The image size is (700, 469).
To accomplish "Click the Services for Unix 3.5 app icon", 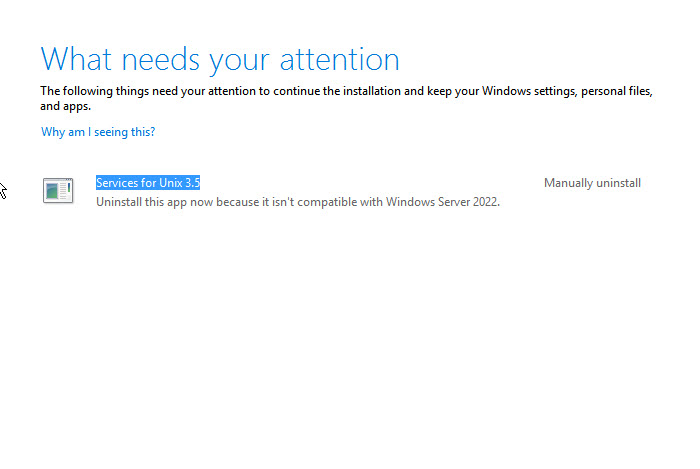I will (x=58, y=191).
